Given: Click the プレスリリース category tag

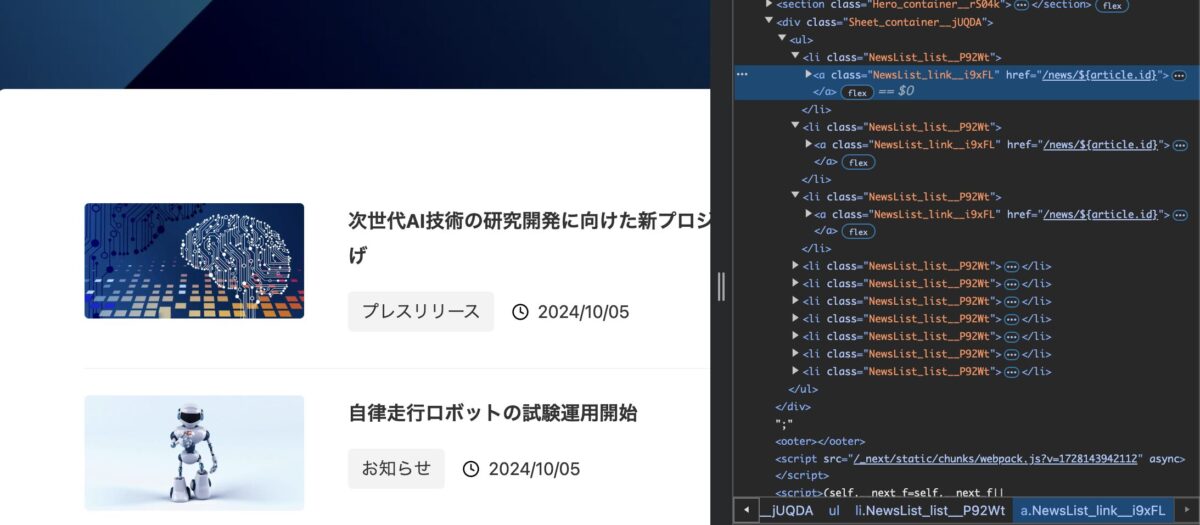Looking at the screenshot, I should [420, 312].
